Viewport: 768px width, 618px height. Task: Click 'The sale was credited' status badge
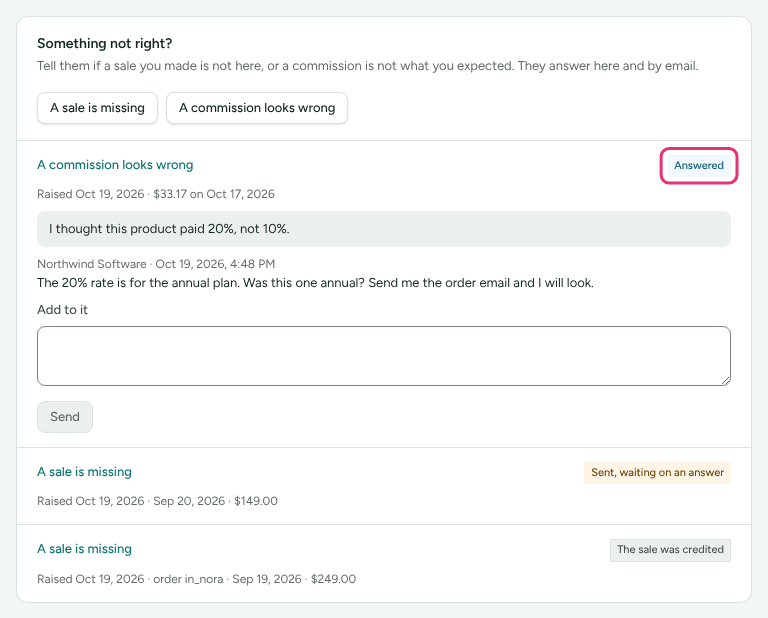670,550
